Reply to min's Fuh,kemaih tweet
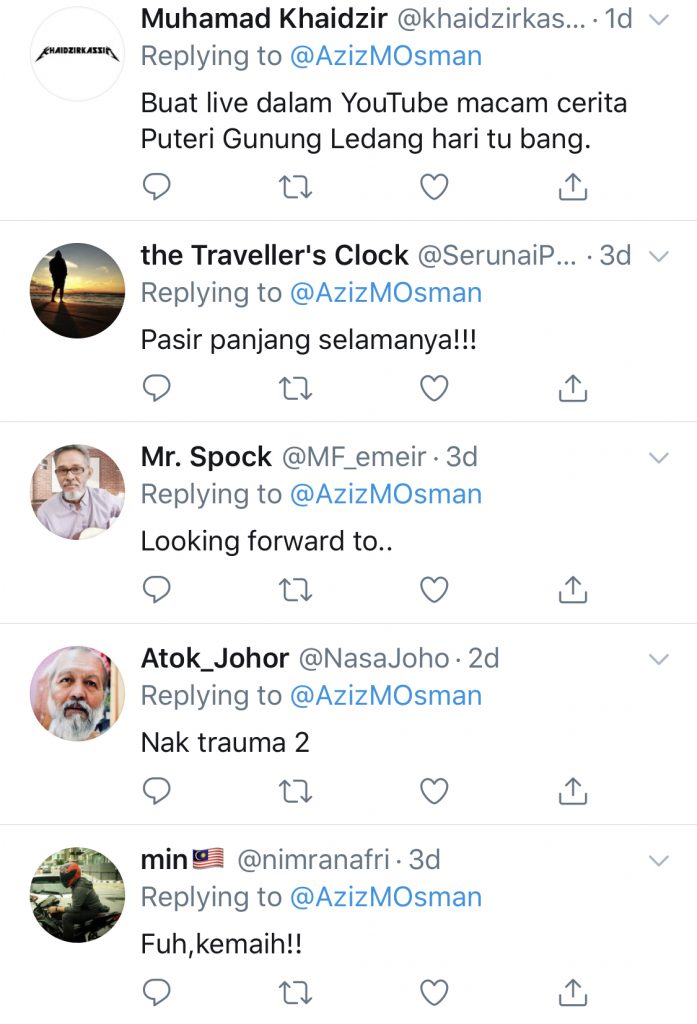This screenshot has width=697, height=1024. coord(156,992)
